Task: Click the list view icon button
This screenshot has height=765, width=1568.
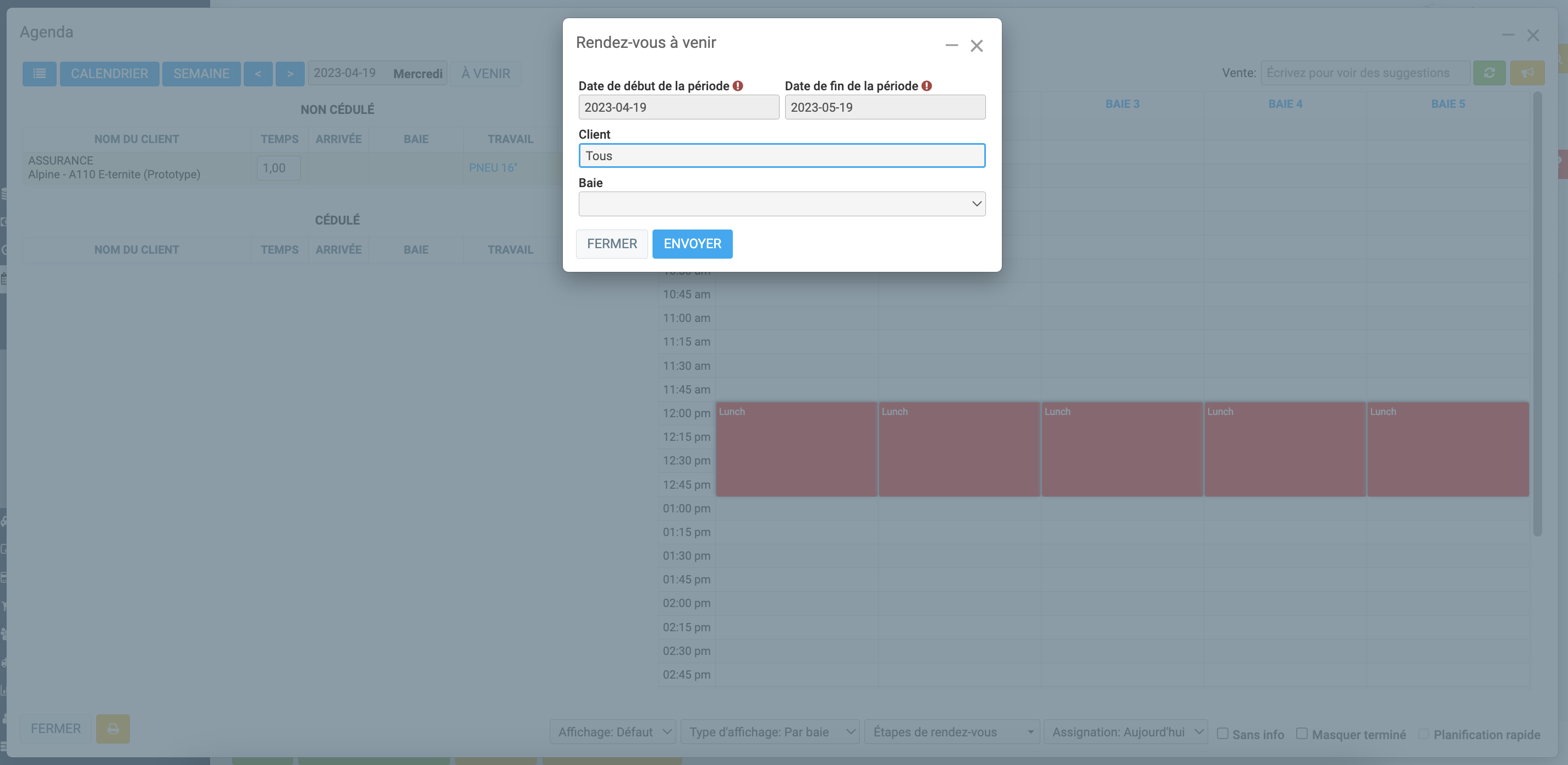Action: [40, 74]
